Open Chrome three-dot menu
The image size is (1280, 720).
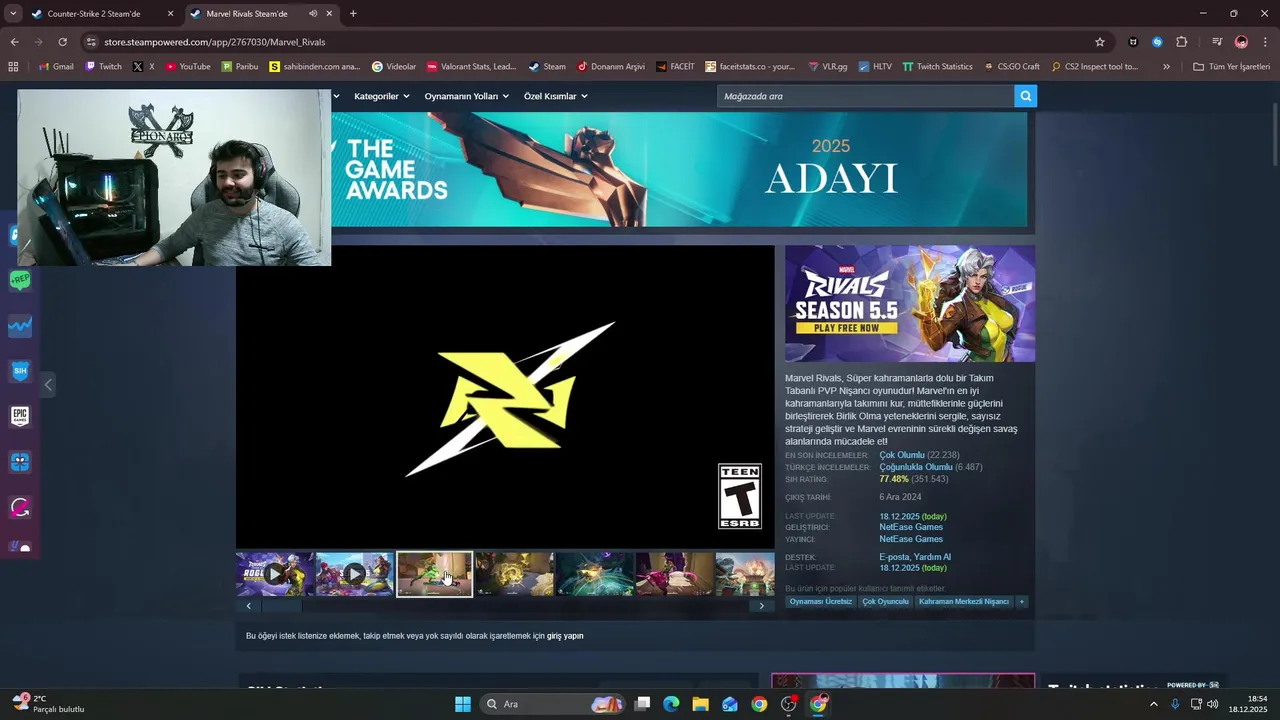[x=1265, y=42]
